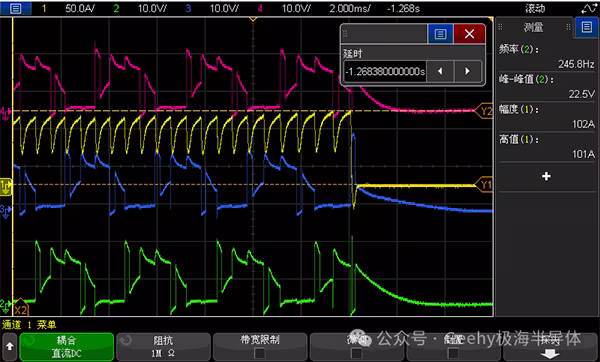Screen dimensions: 600x362
Task: Open the 探头 probe submenu arrow
Action: (x=550, y=354)
